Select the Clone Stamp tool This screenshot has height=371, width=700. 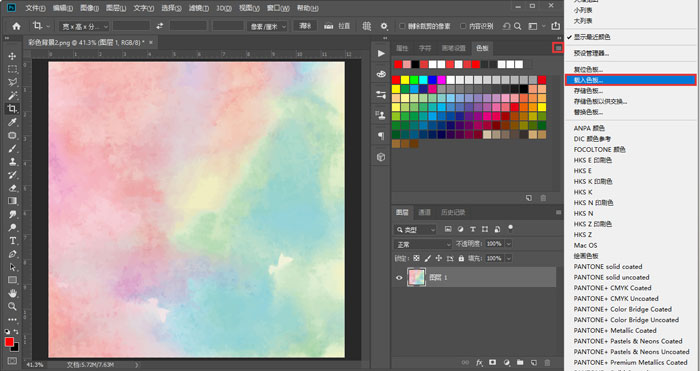[x=12, y=162]
